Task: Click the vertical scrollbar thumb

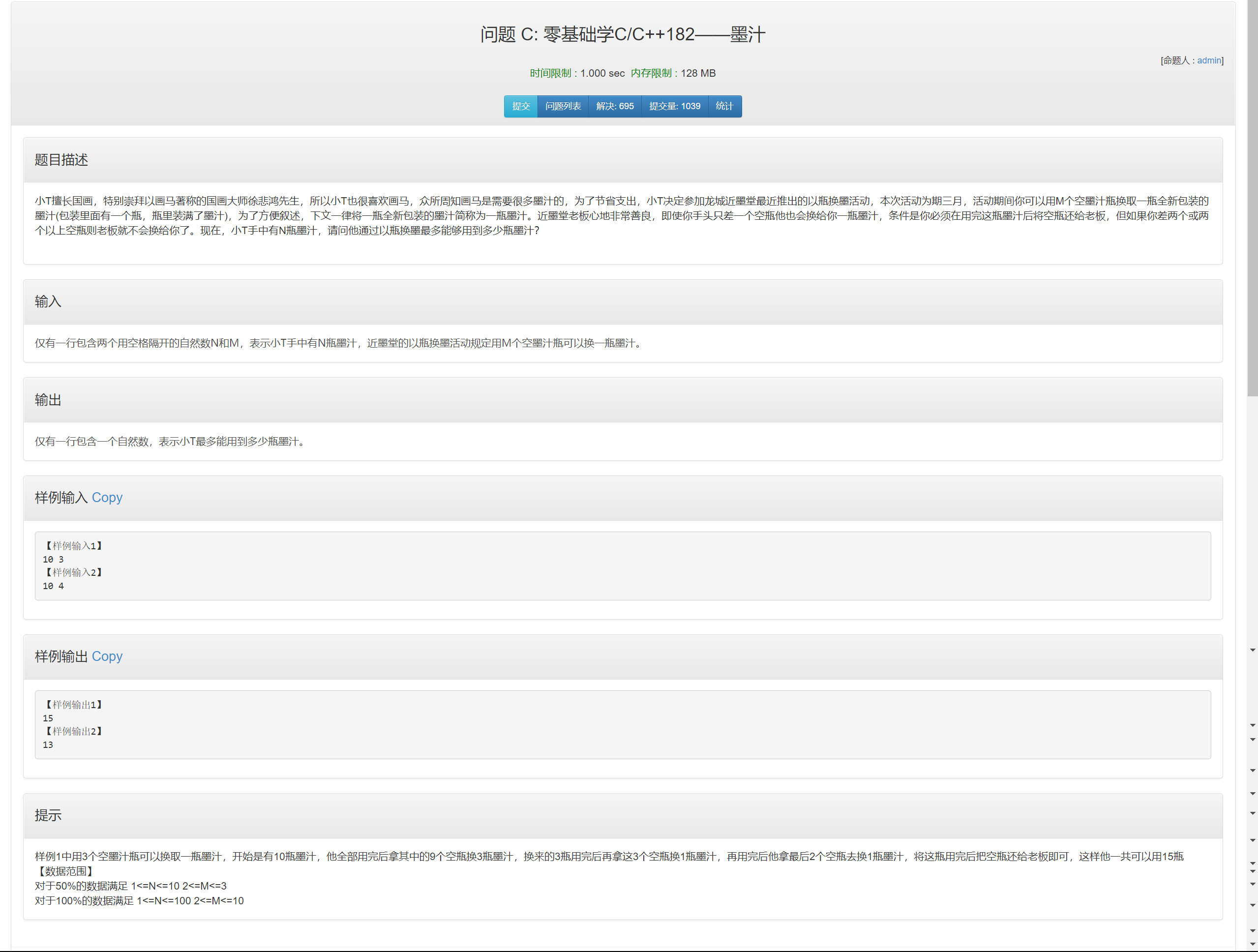Action: (1252, 199)
